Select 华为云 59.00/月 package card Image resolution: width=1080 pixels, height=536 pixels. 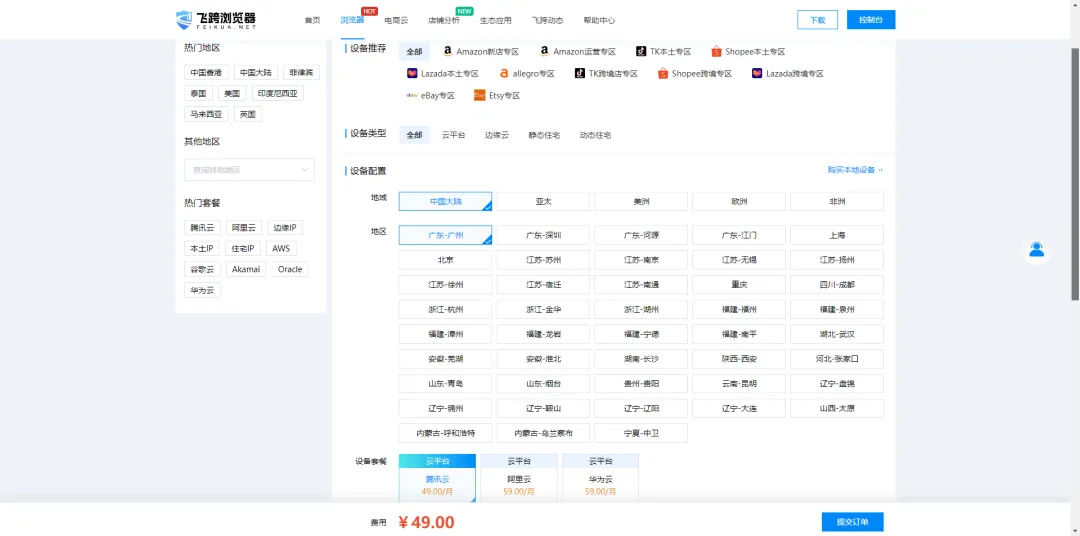coord(600,478)
